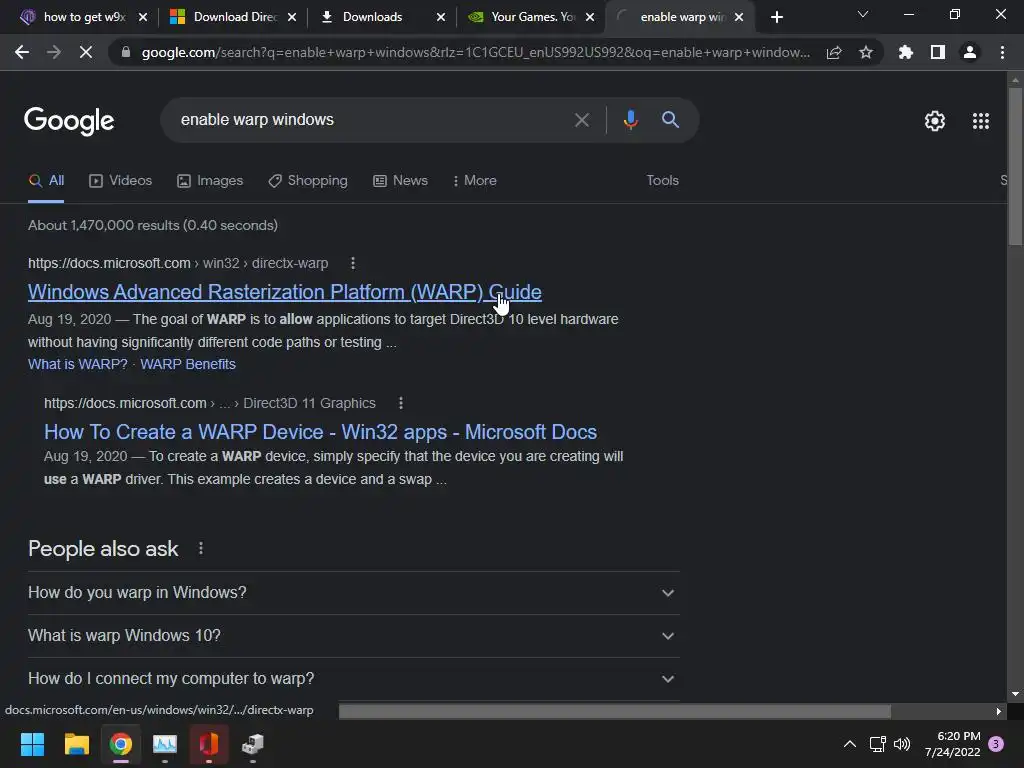Open the Google apps grid
Viewport: 1024px width, 768px height.
click(981, 121)
